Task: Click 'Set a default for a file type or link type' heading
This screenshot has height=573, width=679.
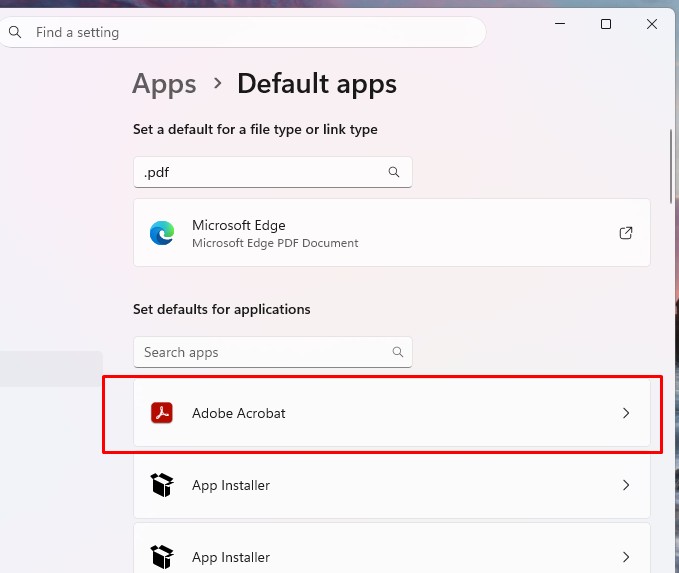Action: click(x=255, y=129)
